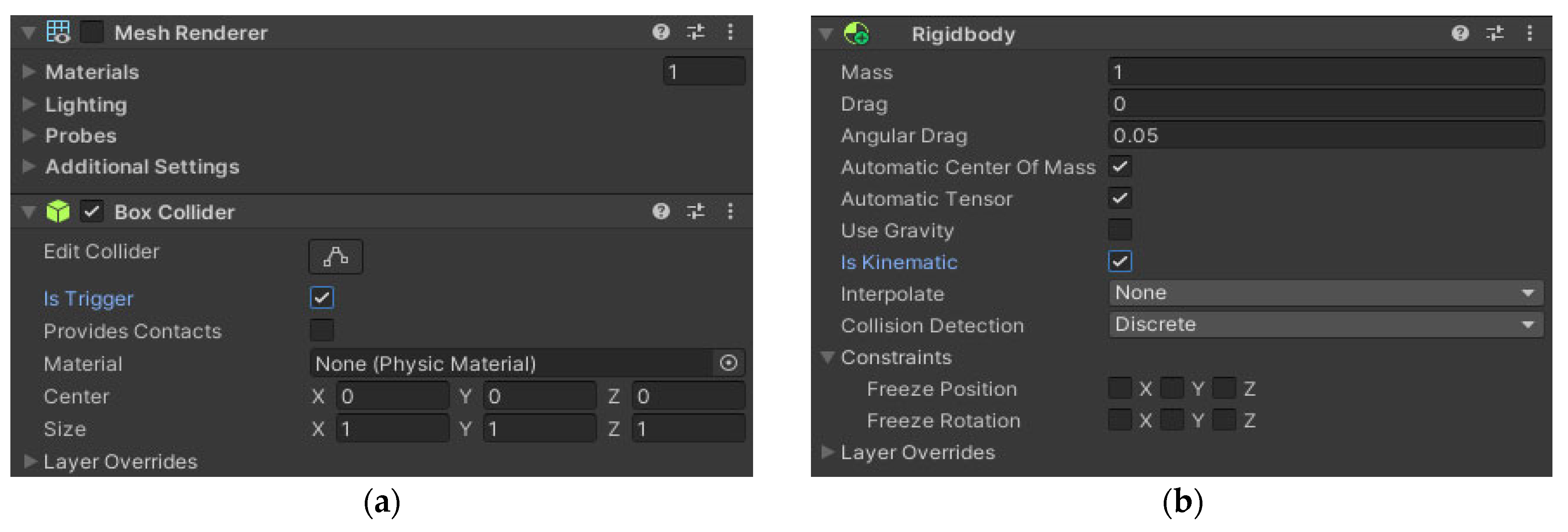The height and width of the screenshot is (532, 1568).
Task: Enable Provides Contacts checkbox
Action: 321,330
